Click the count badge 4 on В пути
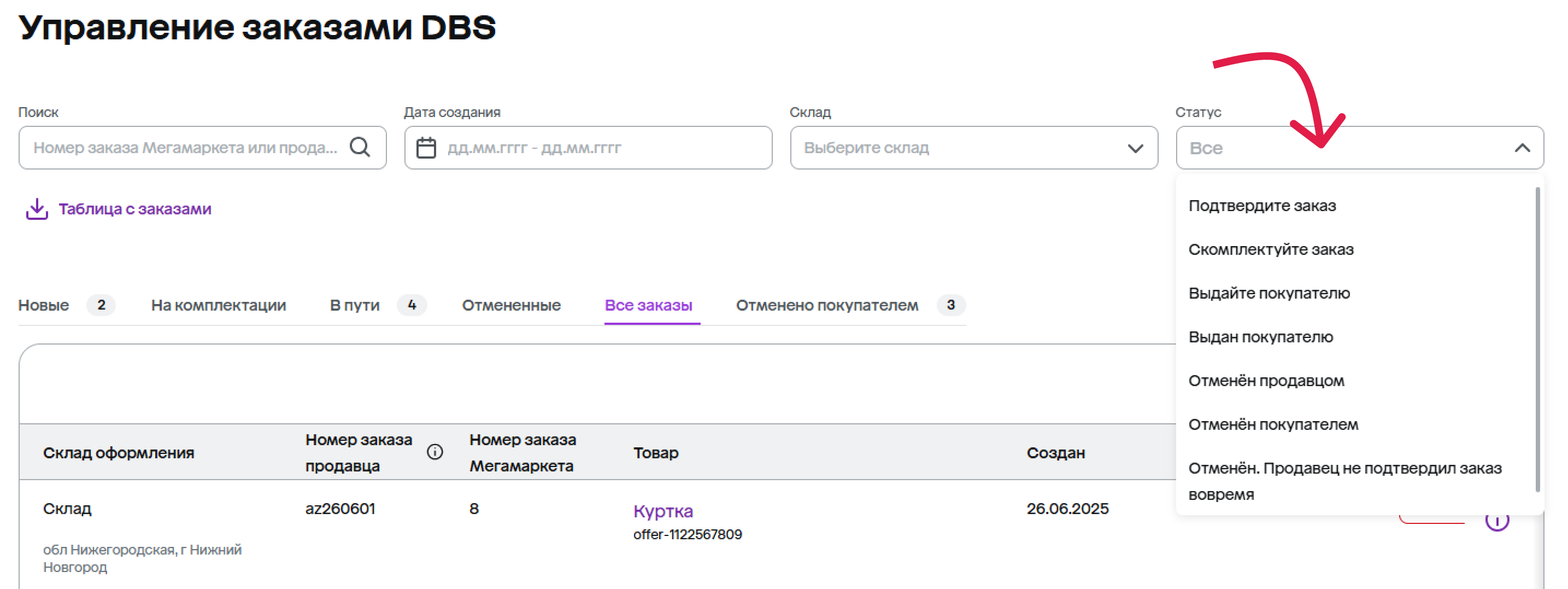 pos(412,305)
